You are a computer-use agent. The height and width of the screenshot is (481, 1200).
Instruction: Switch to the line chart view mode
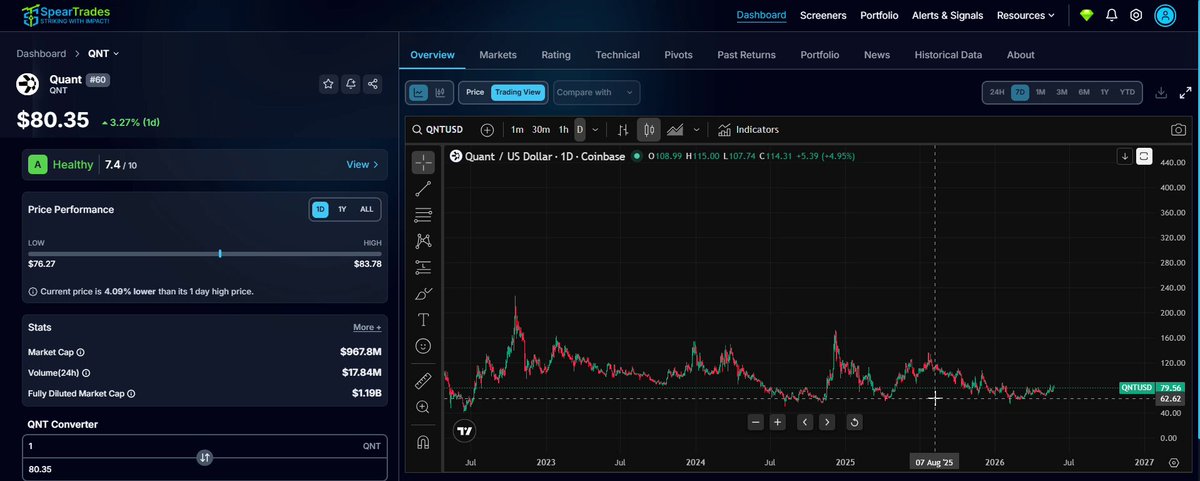419,92
